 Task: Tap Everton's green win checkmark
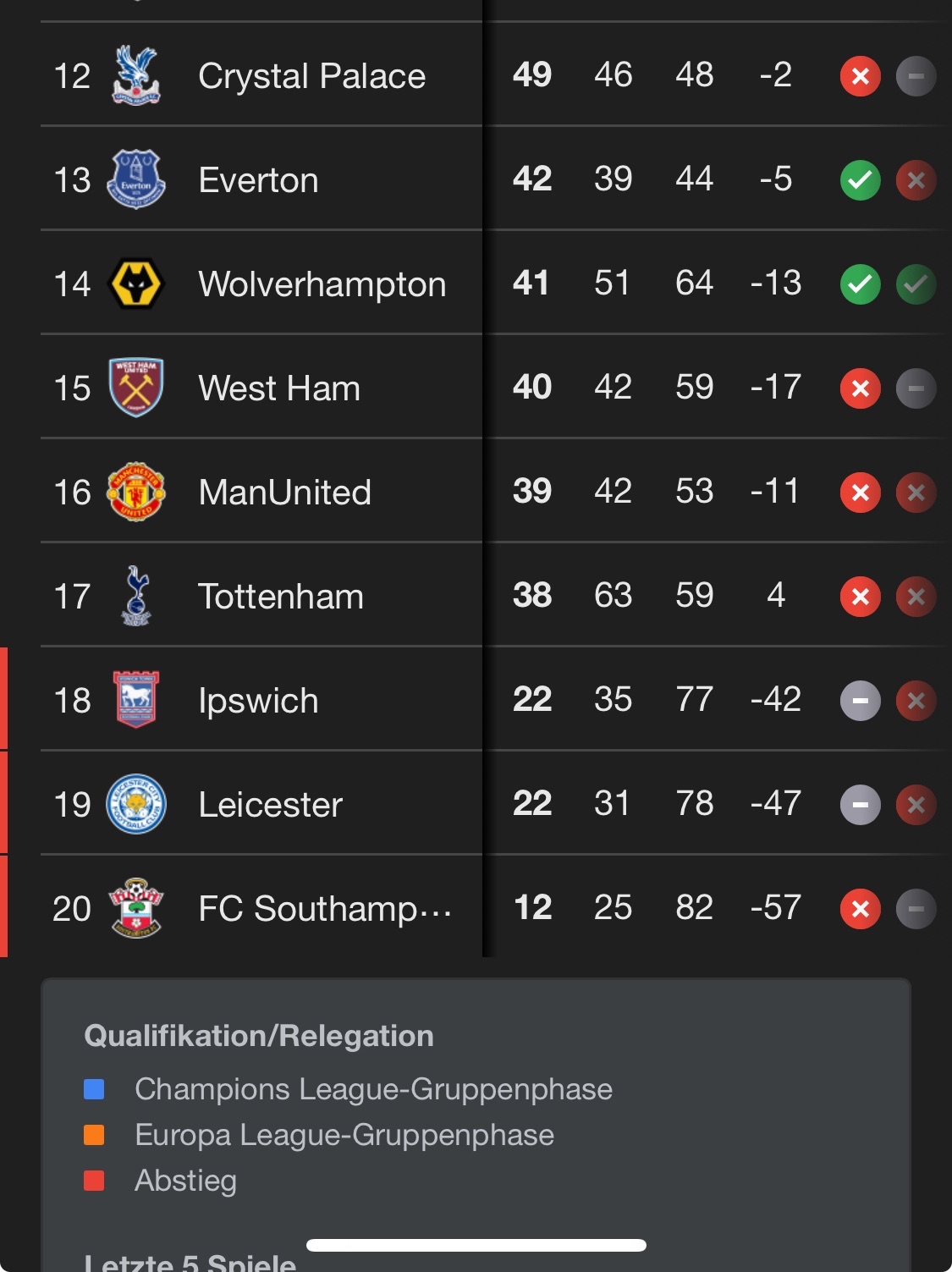860,180
